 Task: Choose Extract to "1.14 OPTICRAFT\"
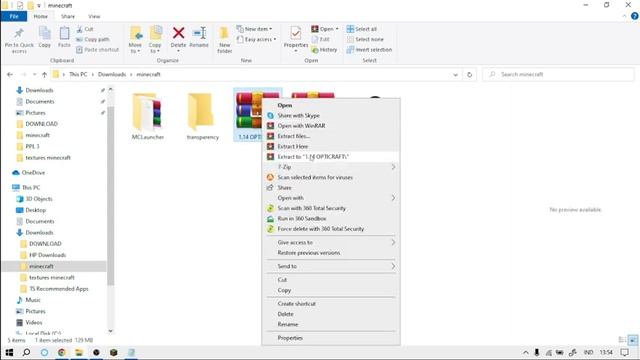point(331,157)
